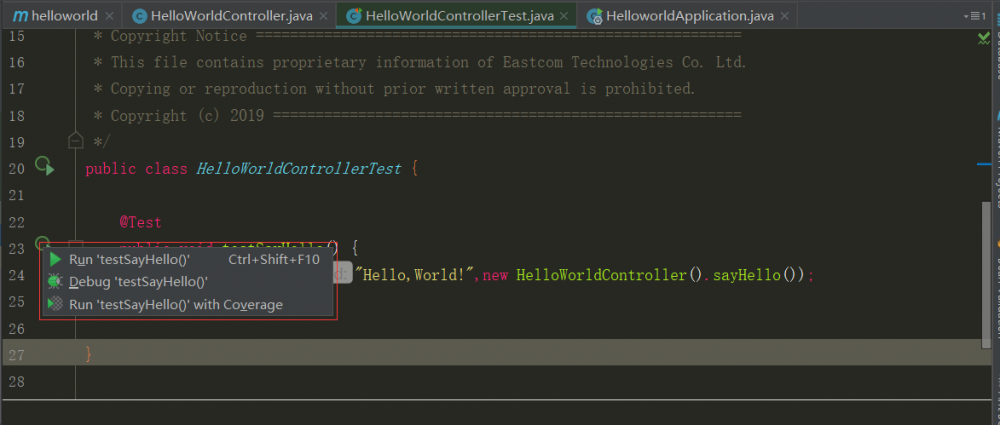The width and height of the screenshot is (1000, 425).
Task: Click the sayHello method call on line 24
Action: pos(746,275)
